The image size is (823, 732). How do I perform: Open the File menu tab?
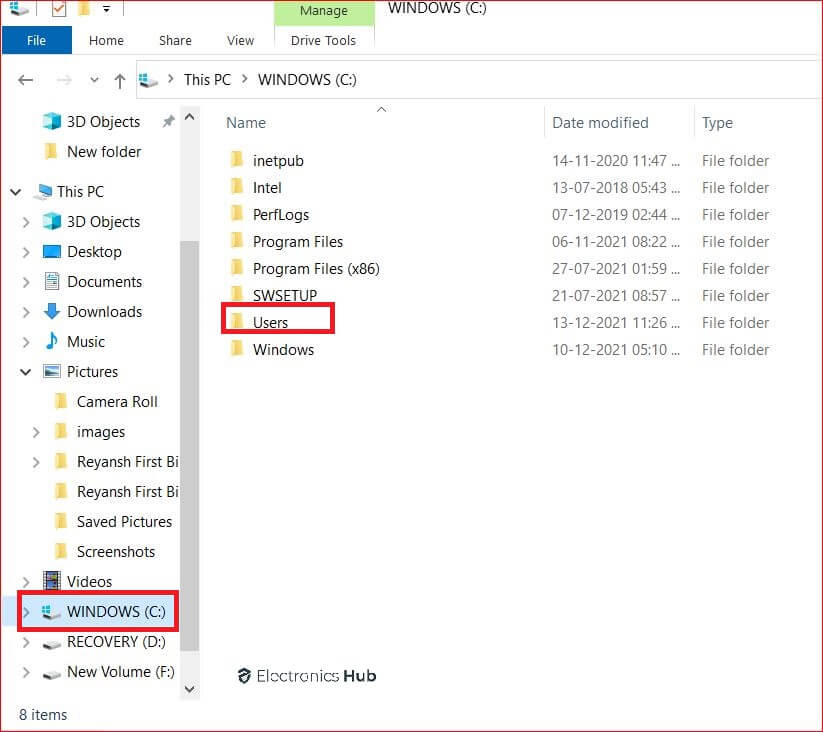pyautogui.click(x=36, y=40)
